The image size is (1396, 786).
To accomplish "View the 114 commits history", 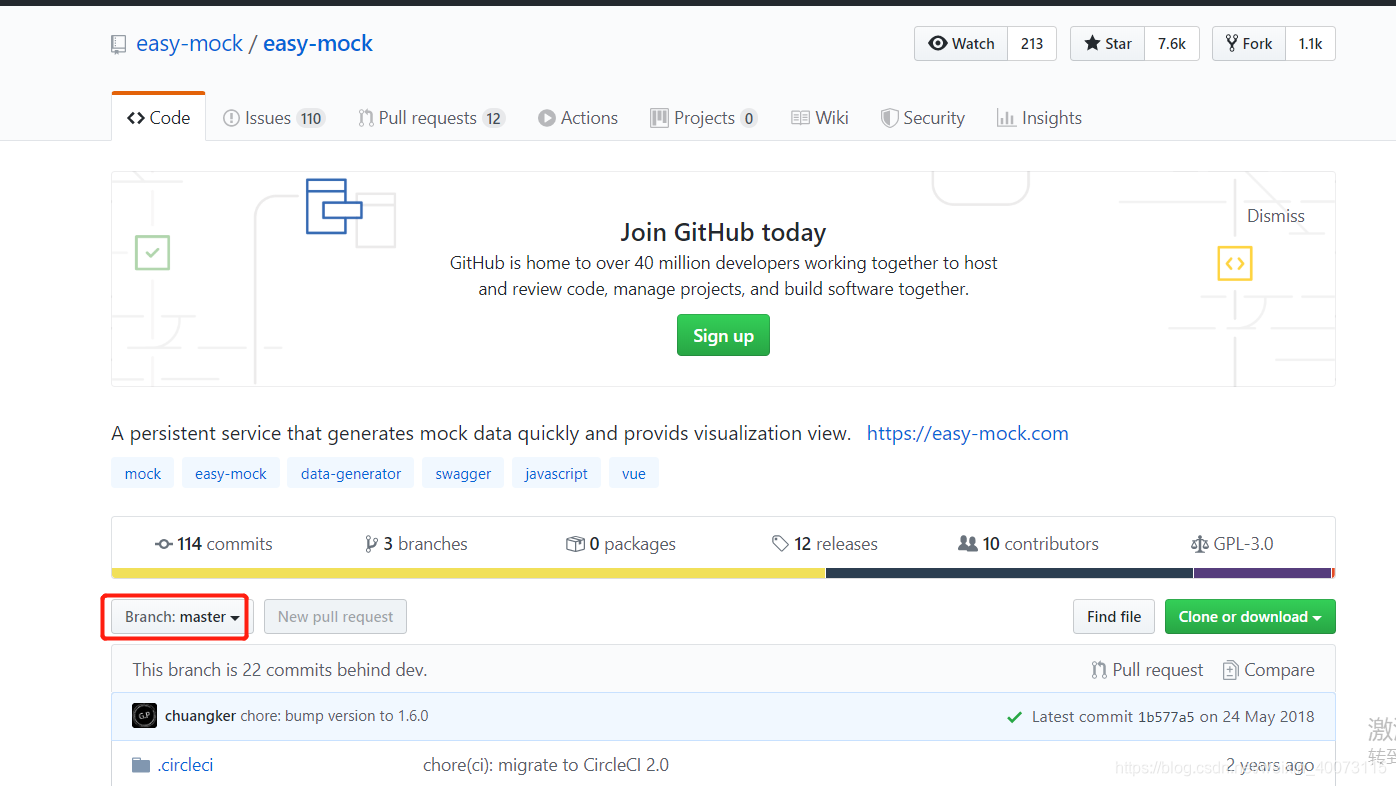I will coord(213,544).
